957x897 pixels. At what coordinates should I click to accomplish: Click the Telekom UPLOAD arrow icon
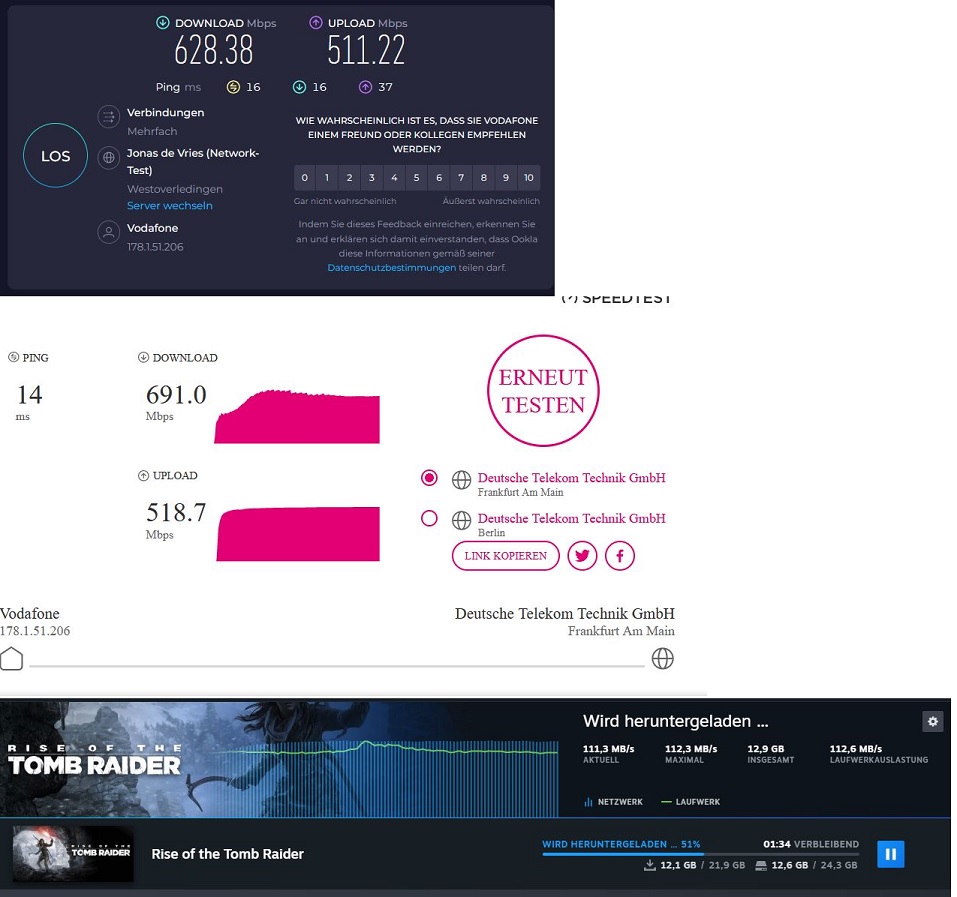point(143,475)
